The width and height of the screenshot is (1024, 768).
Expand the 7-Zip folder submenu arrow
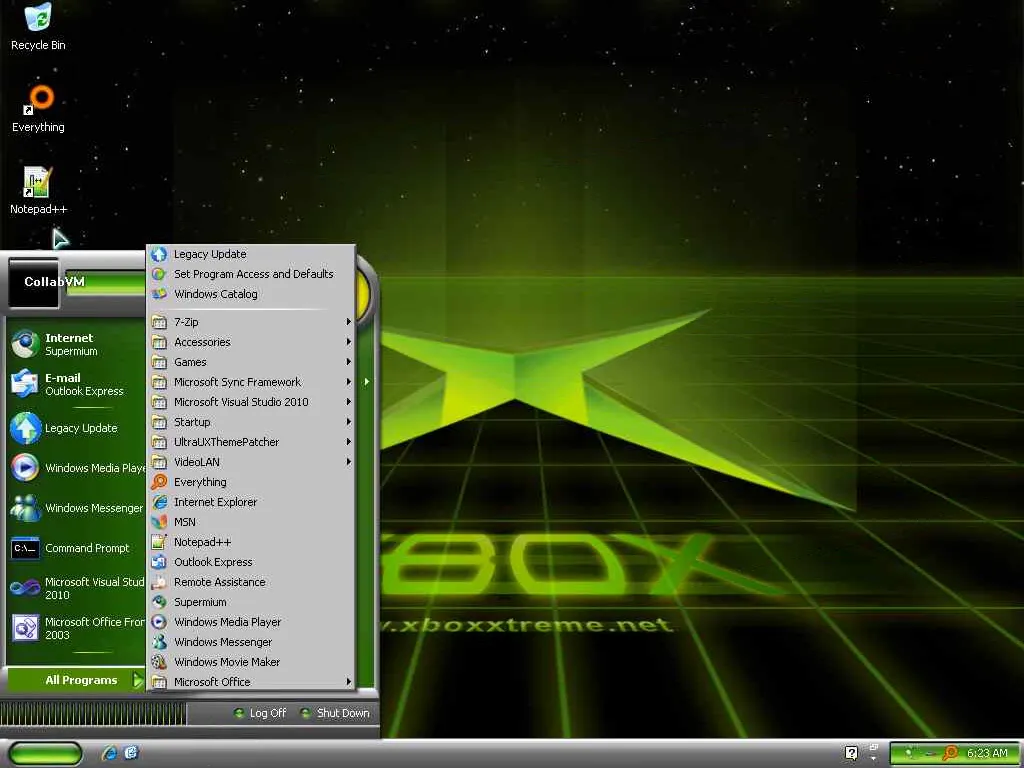tap(348, 322)
